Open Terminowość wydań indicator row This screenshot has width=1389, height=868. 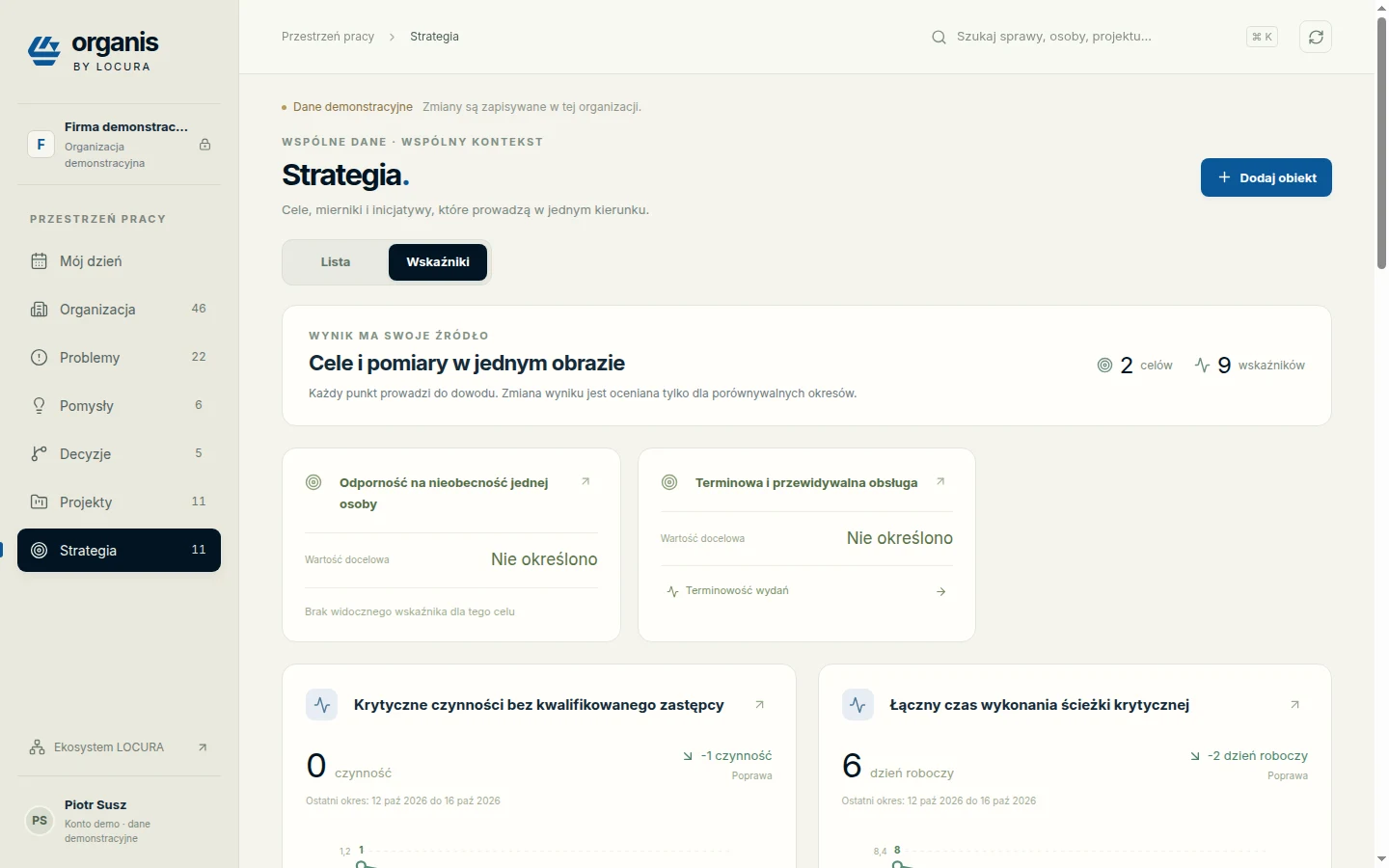pos(806,591)
